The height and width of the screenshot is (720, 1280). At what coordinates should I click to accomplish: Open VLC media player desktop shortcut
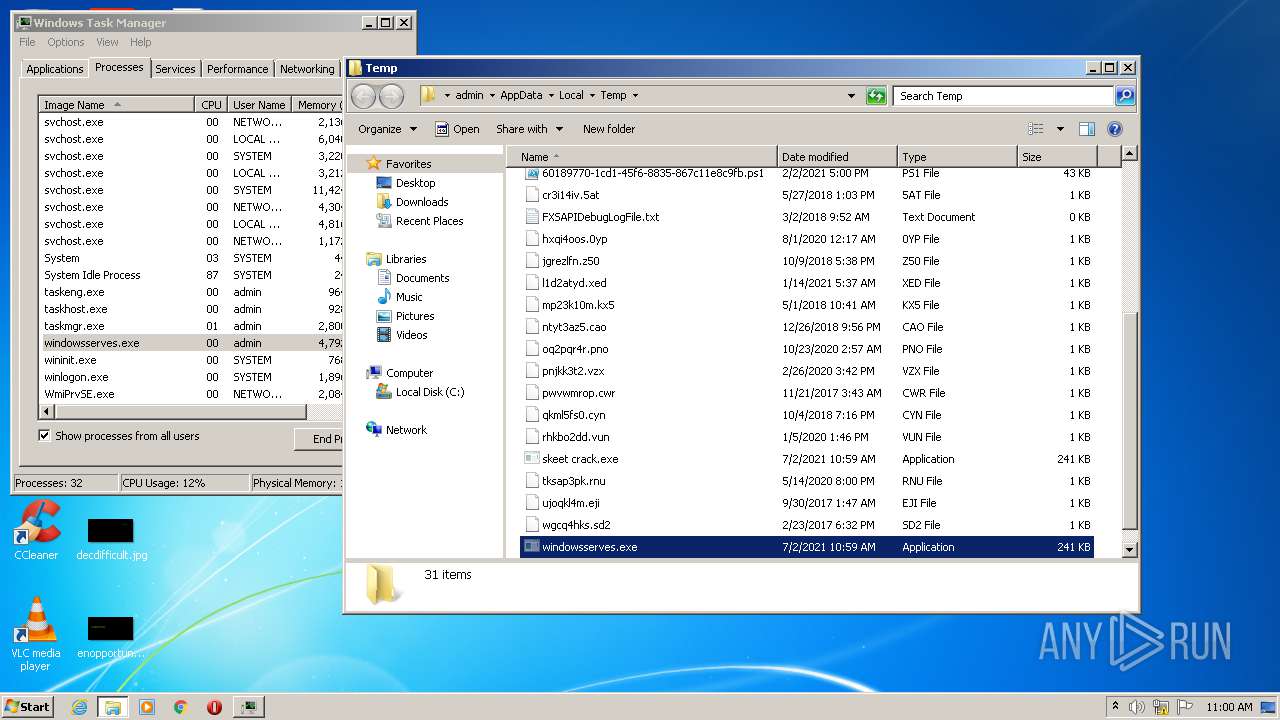pyautogui.click(x=36, y=635)
